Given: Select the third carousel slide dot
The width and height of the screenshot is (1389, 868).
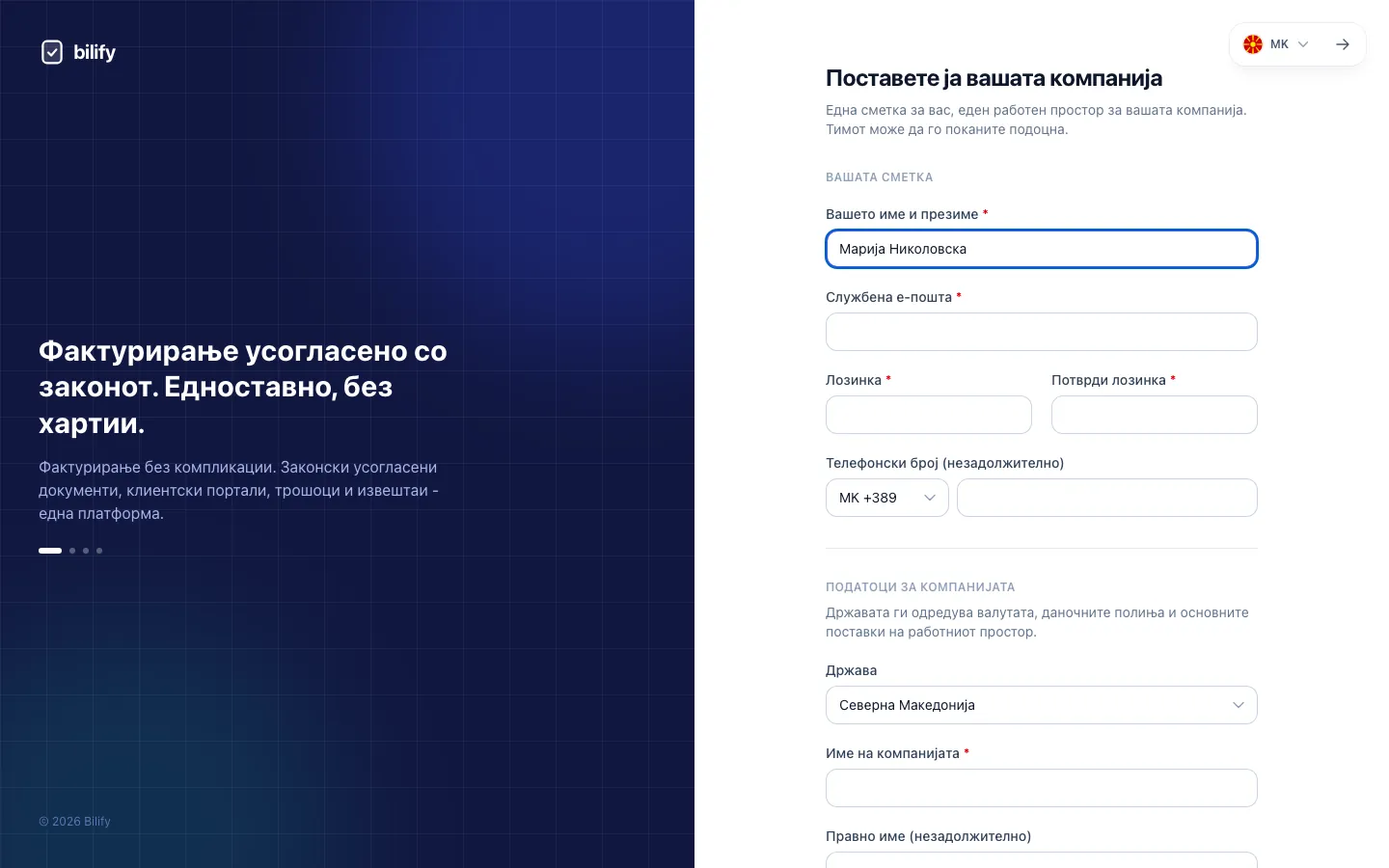Looking at the screenshot, I should tap(86, 551).
